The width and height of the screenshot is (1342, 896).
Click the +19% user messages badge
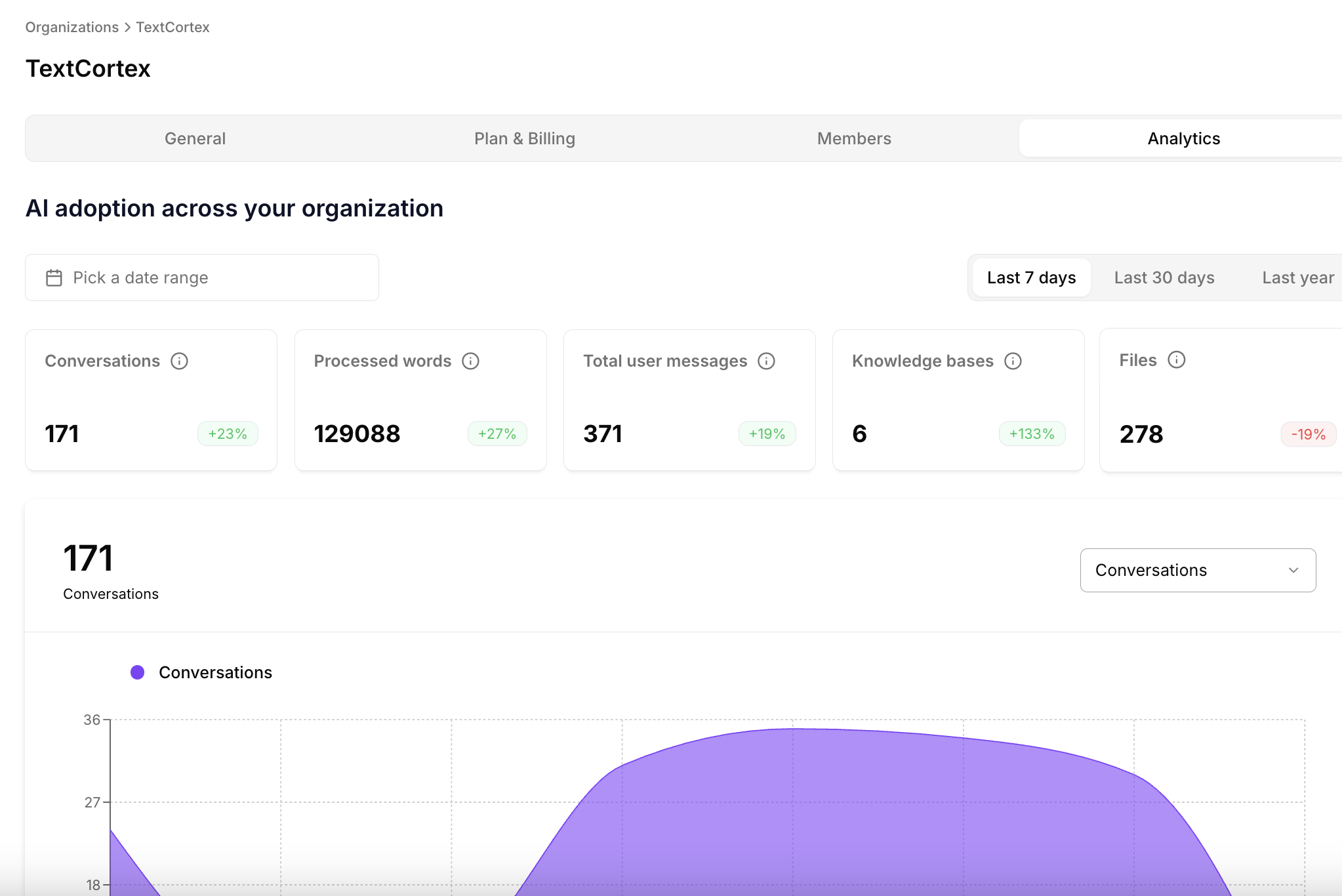tap(767, 434)
